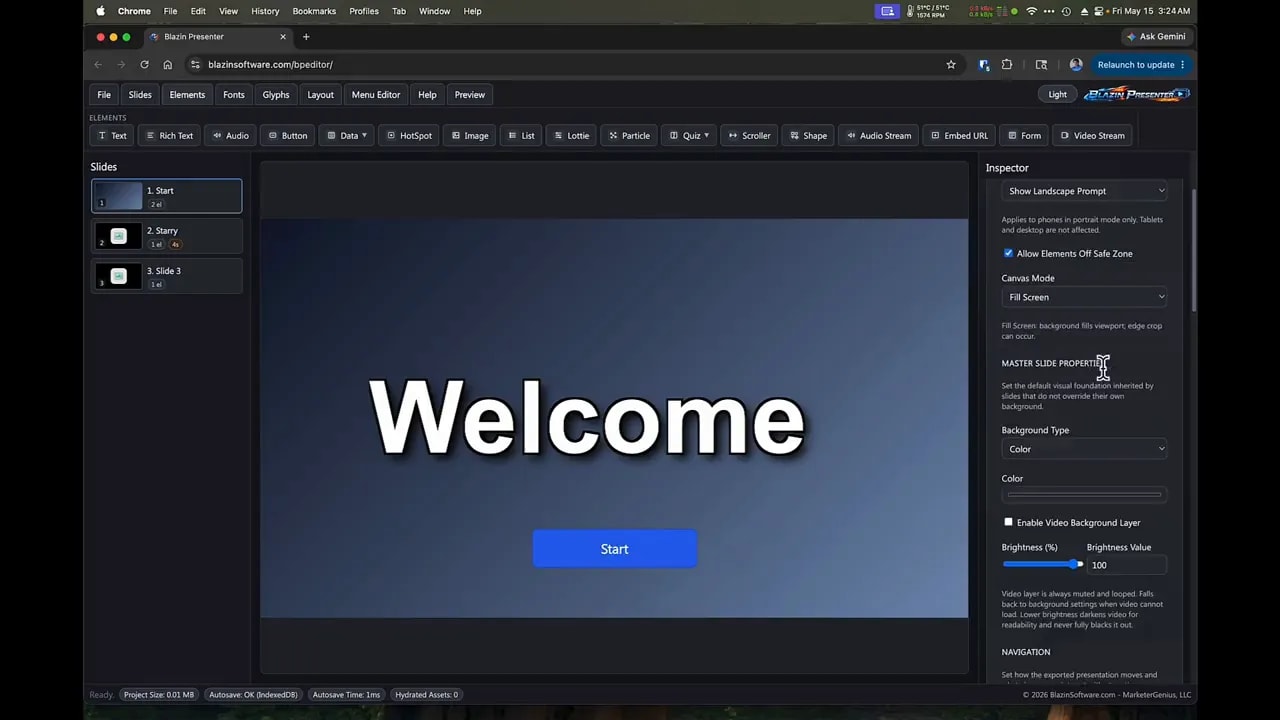This screenshot has height=720, width=1280.
Task: Select Slide 3 in slides panel
Action: (x=167, y=276)
